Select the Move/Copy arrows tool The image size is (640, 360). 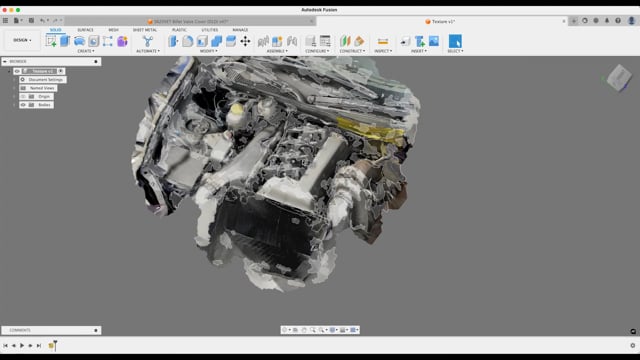(245, 41)
